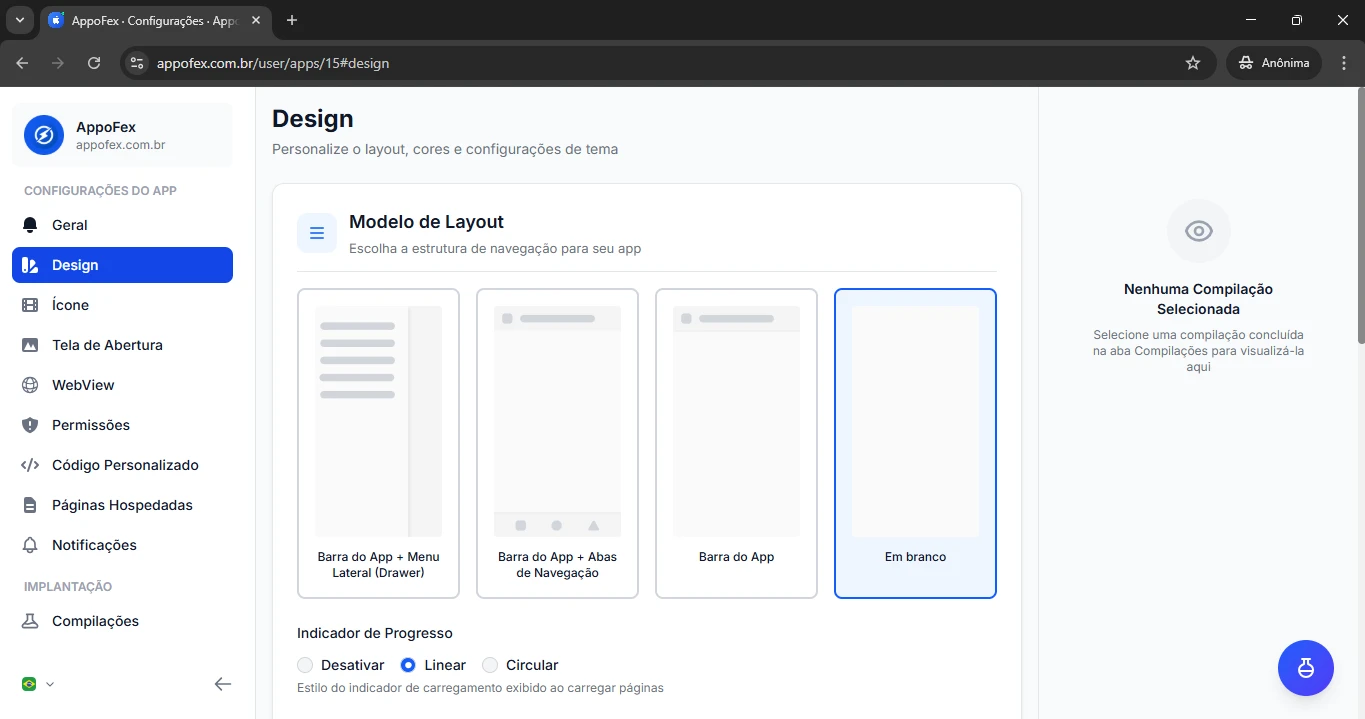Screen dimensions: 1365x719
Task: Select the Desativar progress indicator option
Action: 305,665
